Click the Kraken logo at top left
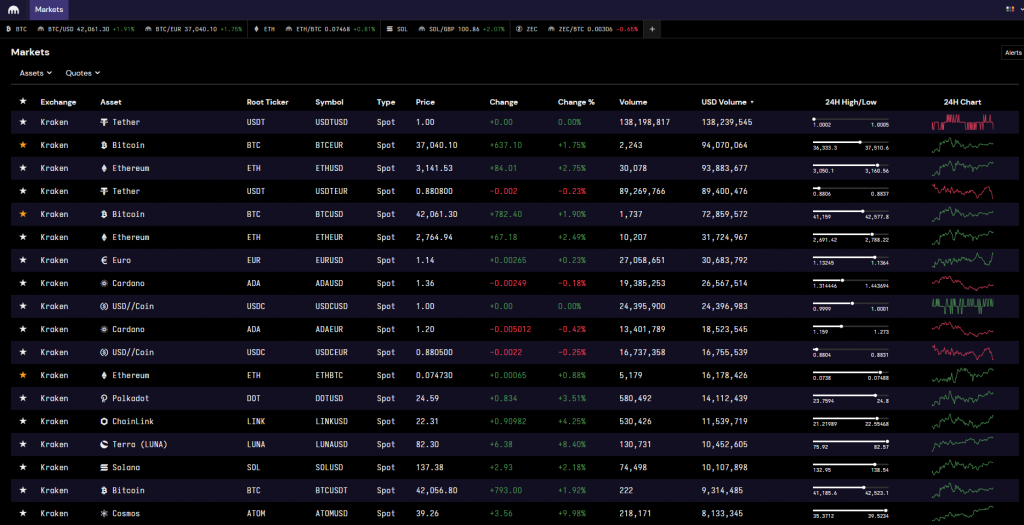 click(x=13, y=10)
